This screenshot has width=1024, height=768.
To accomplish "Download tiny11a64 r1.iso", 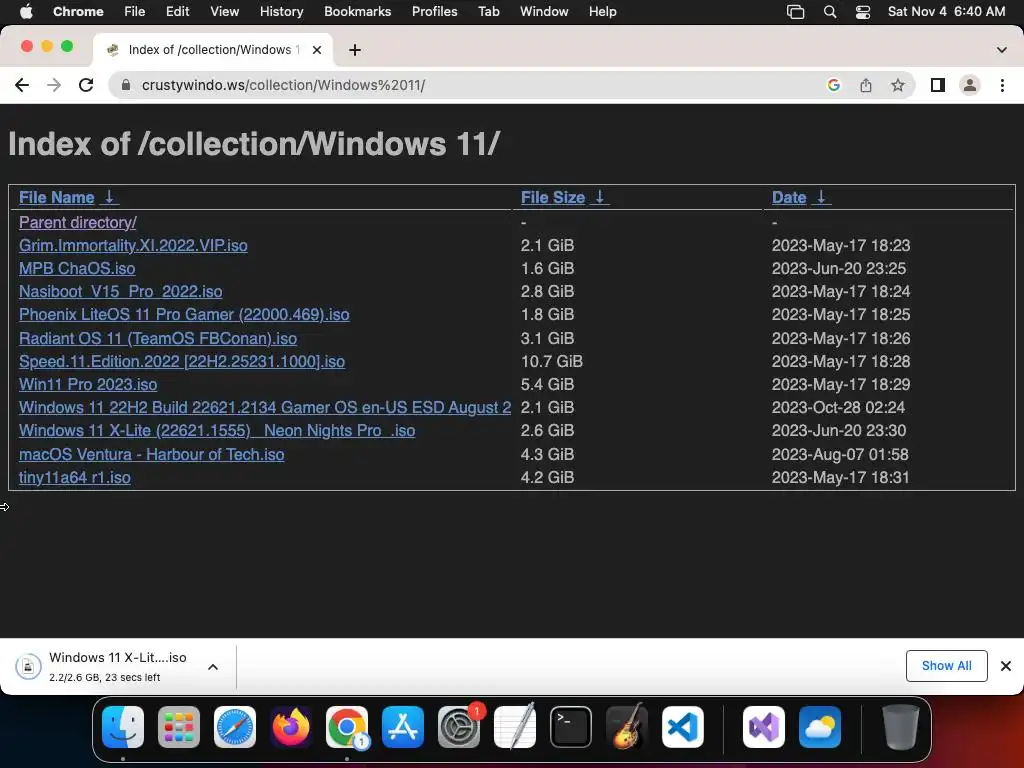I will (74, 477).
